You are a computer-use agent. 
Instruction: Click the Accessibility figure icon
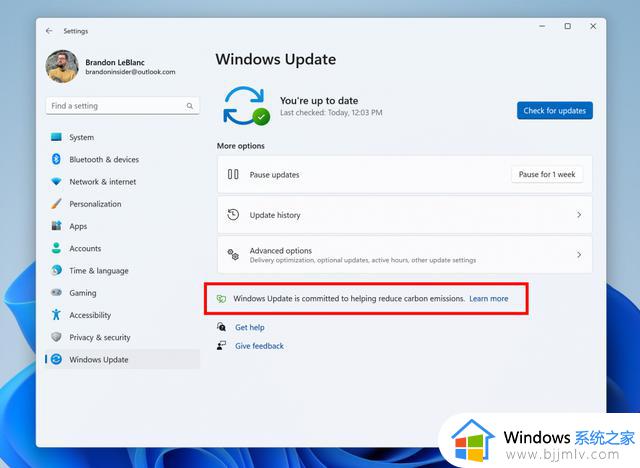[x=56, y=315]
